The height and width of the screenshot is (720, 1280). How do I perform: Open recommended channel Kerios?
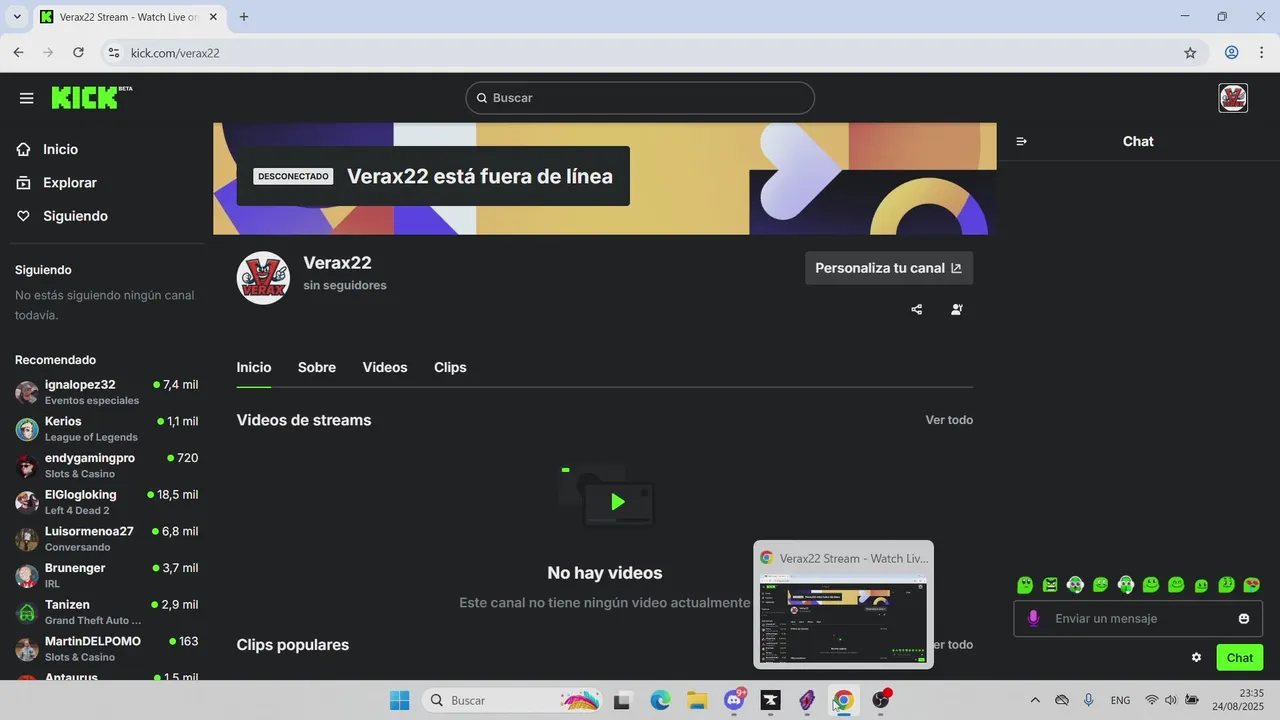click(106, 429)
